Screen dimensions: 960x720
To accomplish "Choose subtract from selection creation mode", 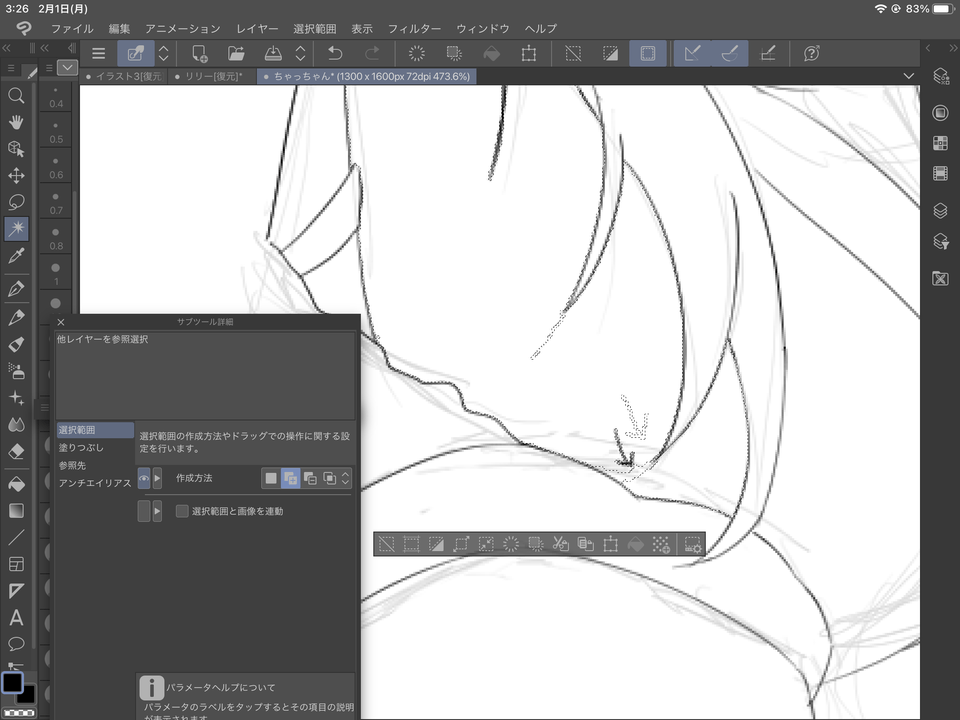I will [x=310, y=478].
